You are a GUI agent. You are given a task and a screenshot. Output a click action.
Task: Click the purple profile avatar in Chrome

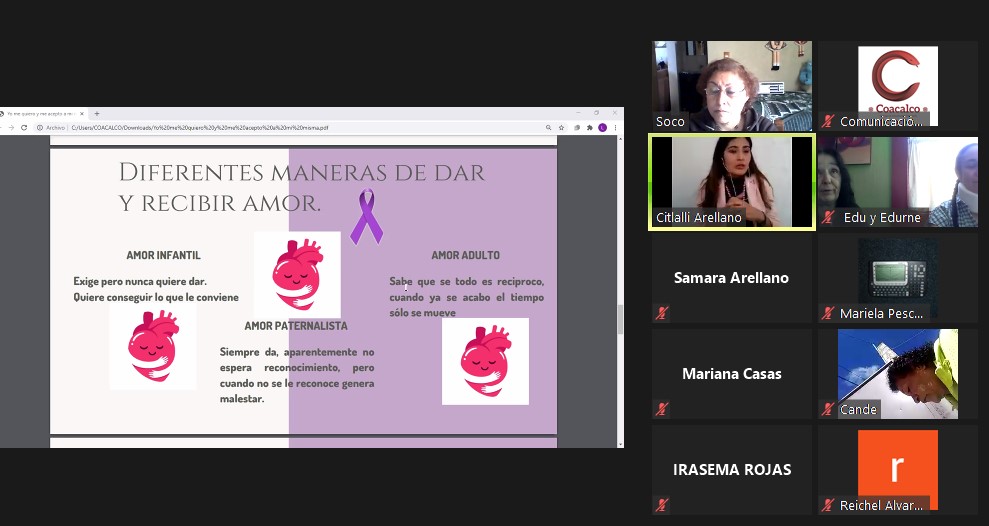click(x=602, y=128)
